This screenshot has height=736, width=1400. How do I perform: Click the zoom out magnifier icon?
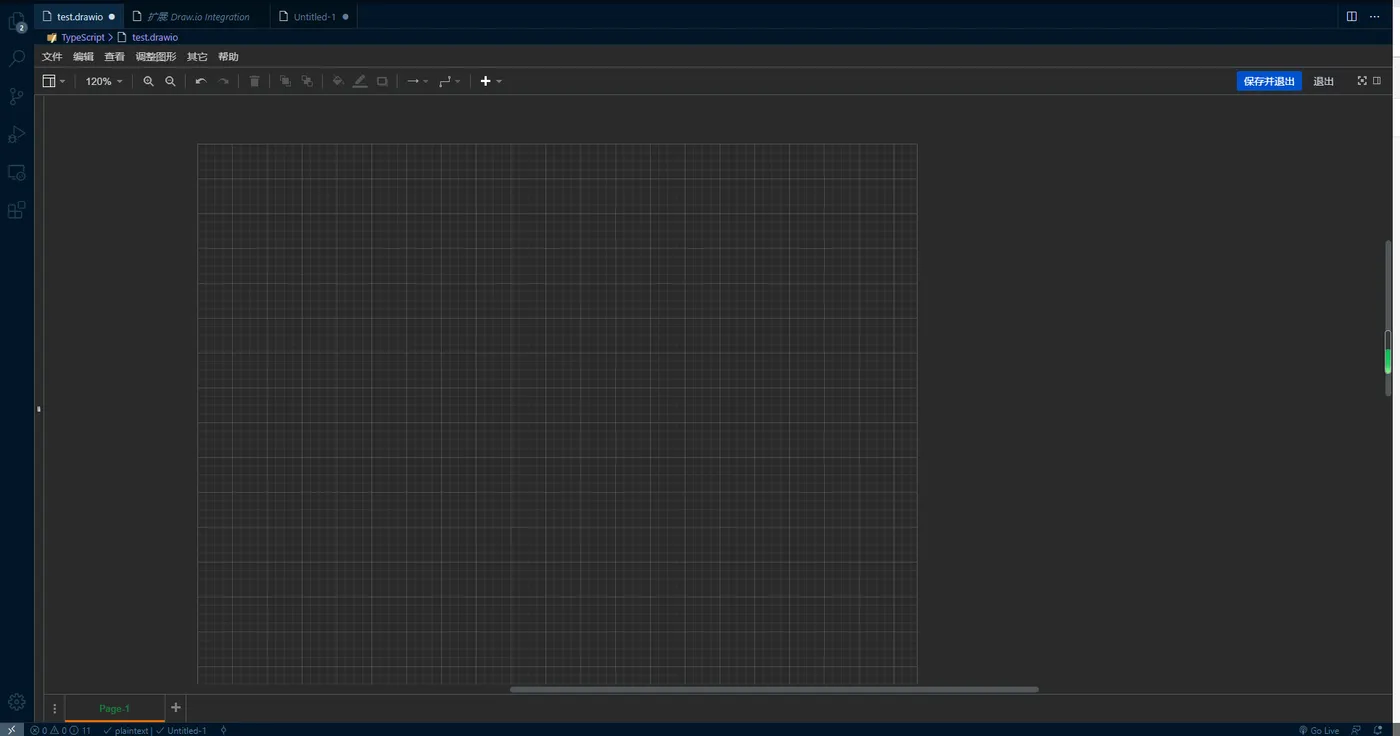coord(170,81)
